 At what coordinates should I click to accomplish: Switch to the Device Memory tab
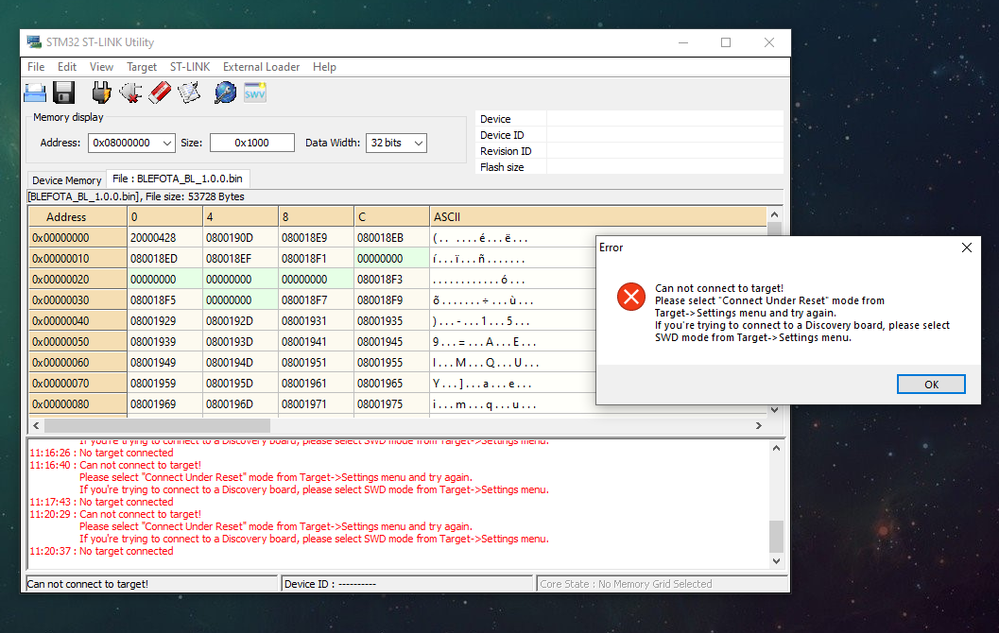coord(66,180)
